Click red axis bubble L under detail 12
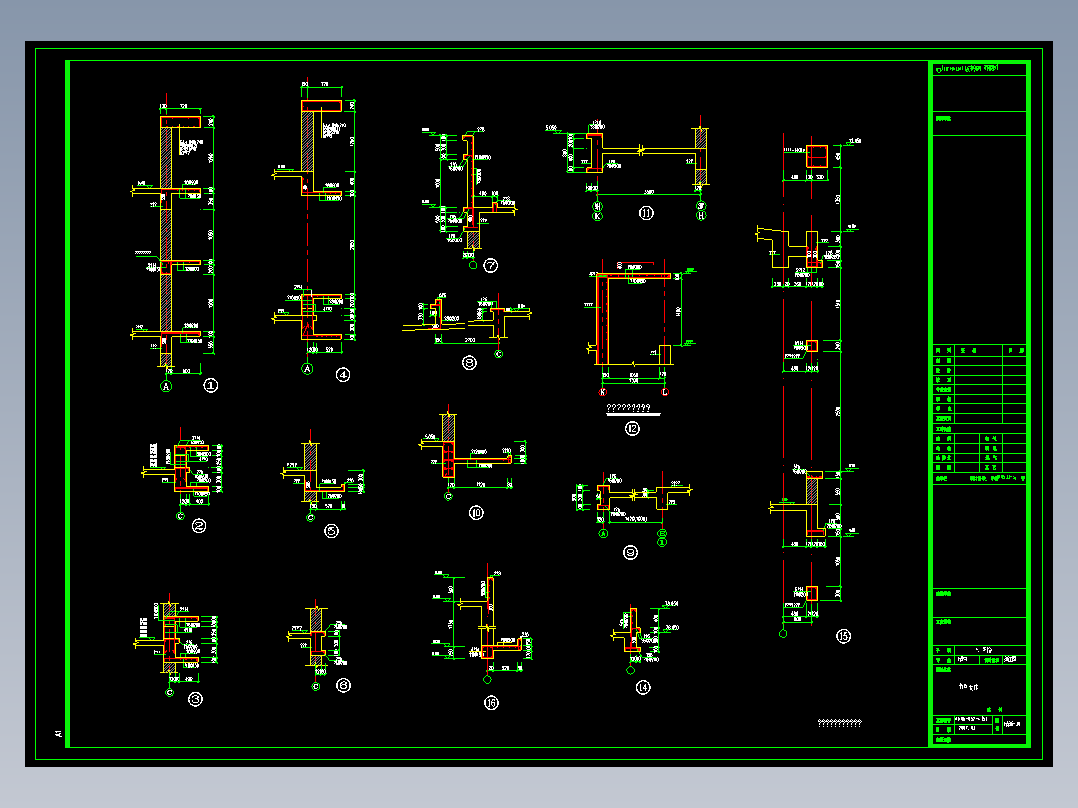1078x808 pixels. [665, 392]
